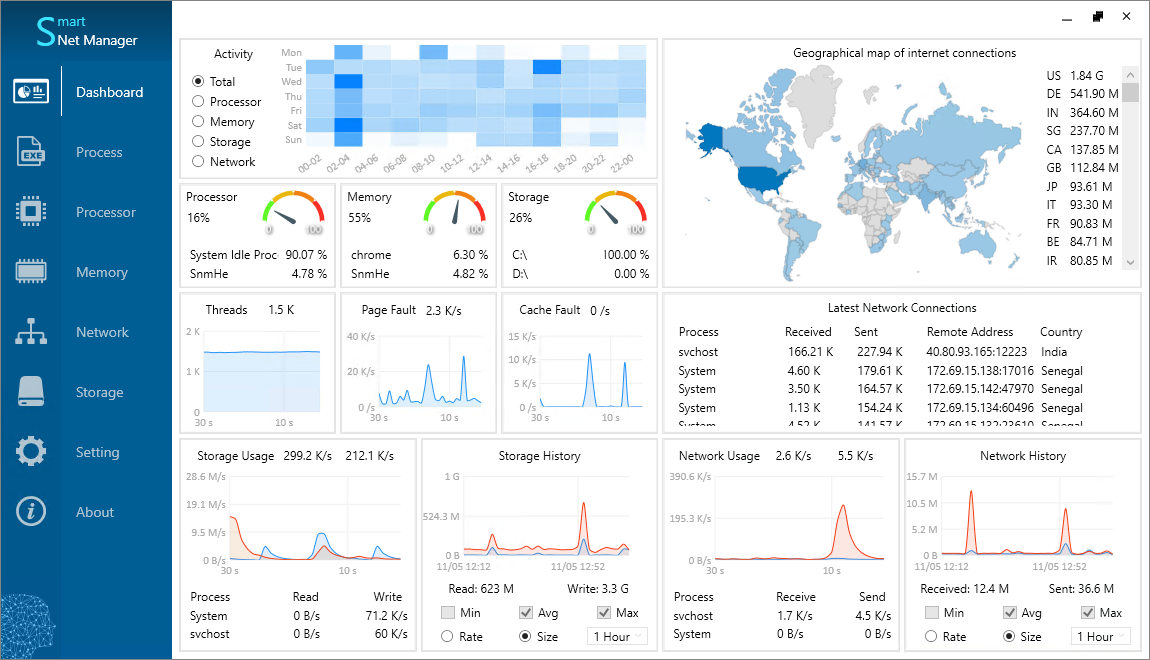Open the 1 Hour dropdown in Storage History
This screenshot has width=1150, height=660.
[x=616, y=635]
